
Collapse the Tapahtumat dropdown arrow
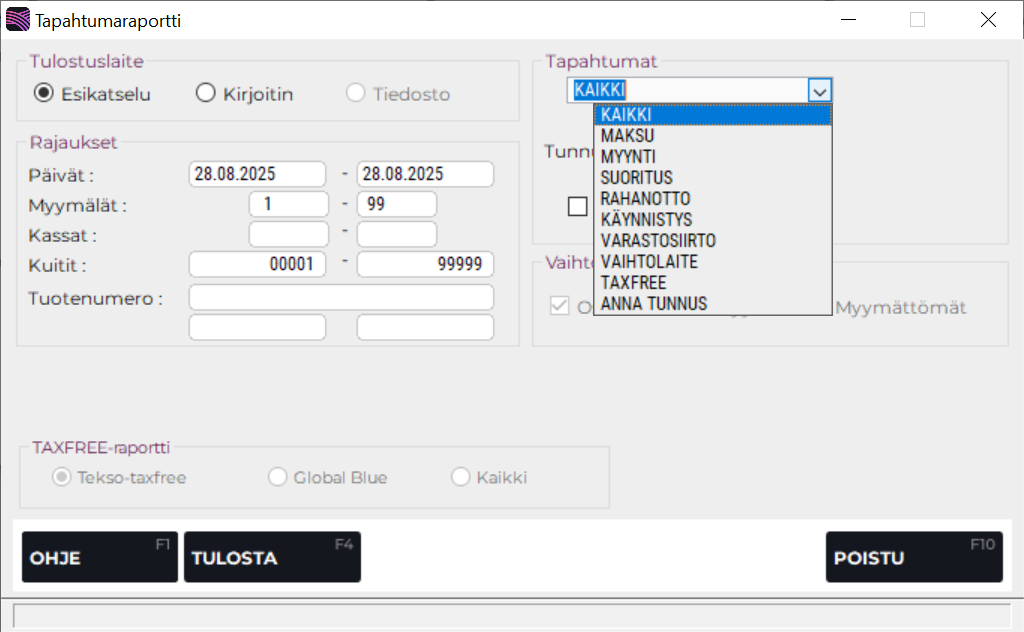click(x=820, y=91)
